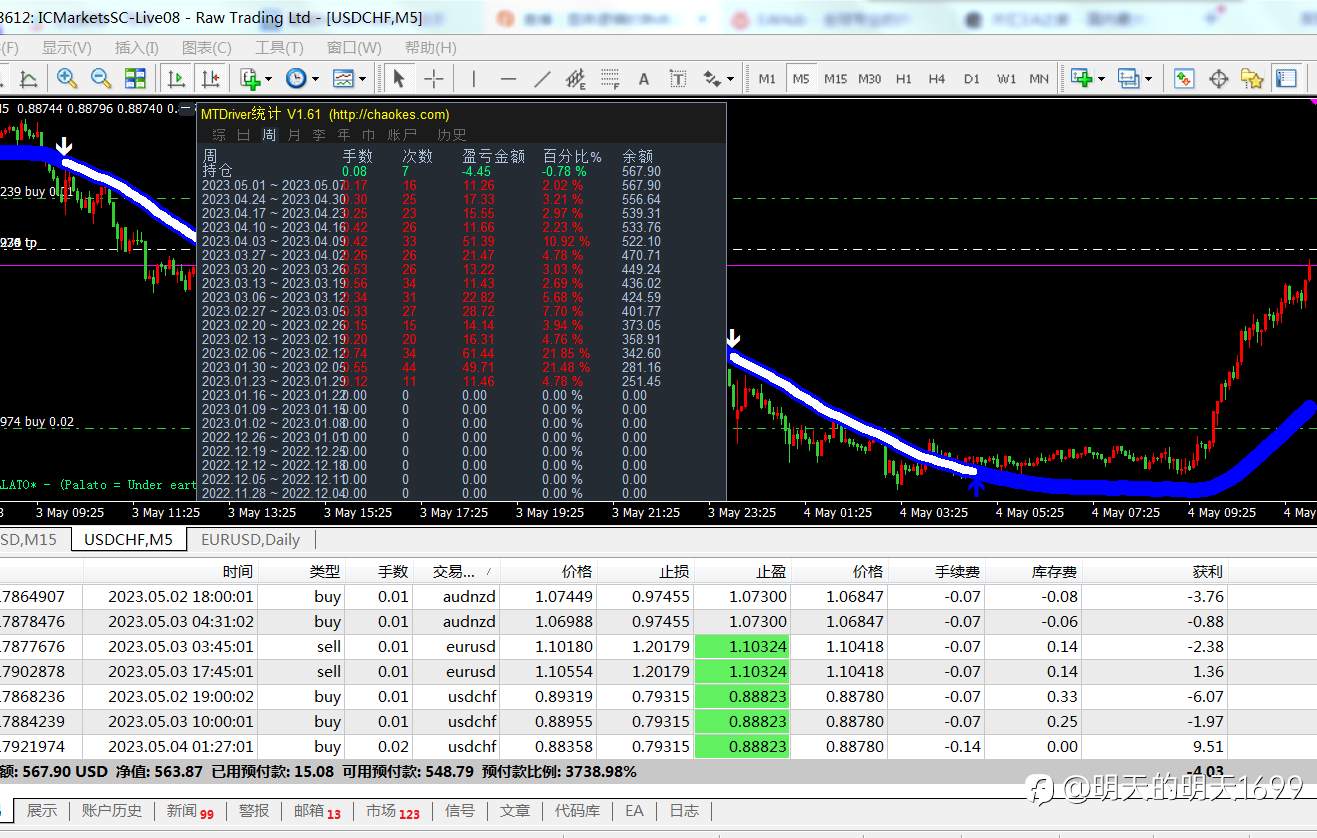Toggle the Data Window crosshair icon
Image resolution: width=1317 pixels, height=838 pixels.
[1218, 78]
